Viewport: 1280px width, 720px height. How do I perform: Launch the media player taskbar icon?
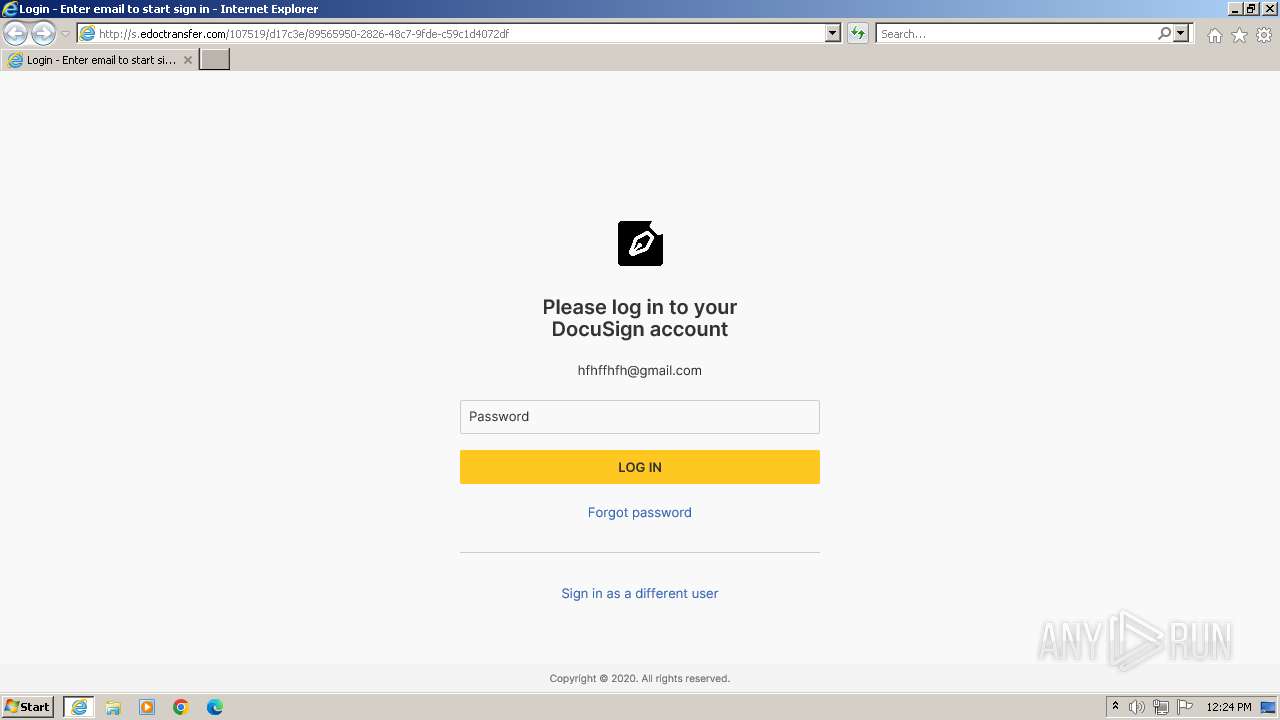147,707
